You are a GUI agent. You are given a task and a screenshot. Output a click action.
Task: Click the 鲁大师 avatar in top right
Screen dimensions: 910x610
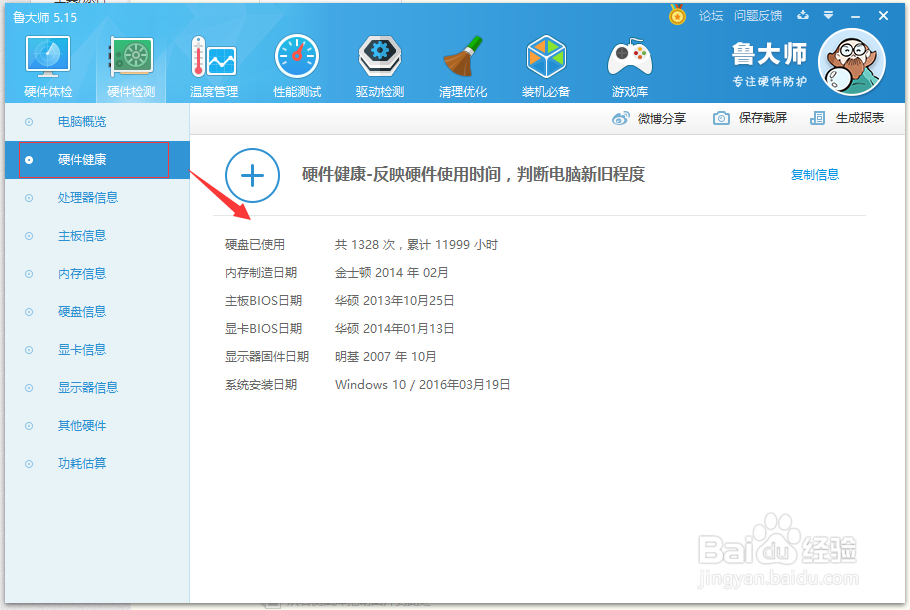[x=851, y=62]
